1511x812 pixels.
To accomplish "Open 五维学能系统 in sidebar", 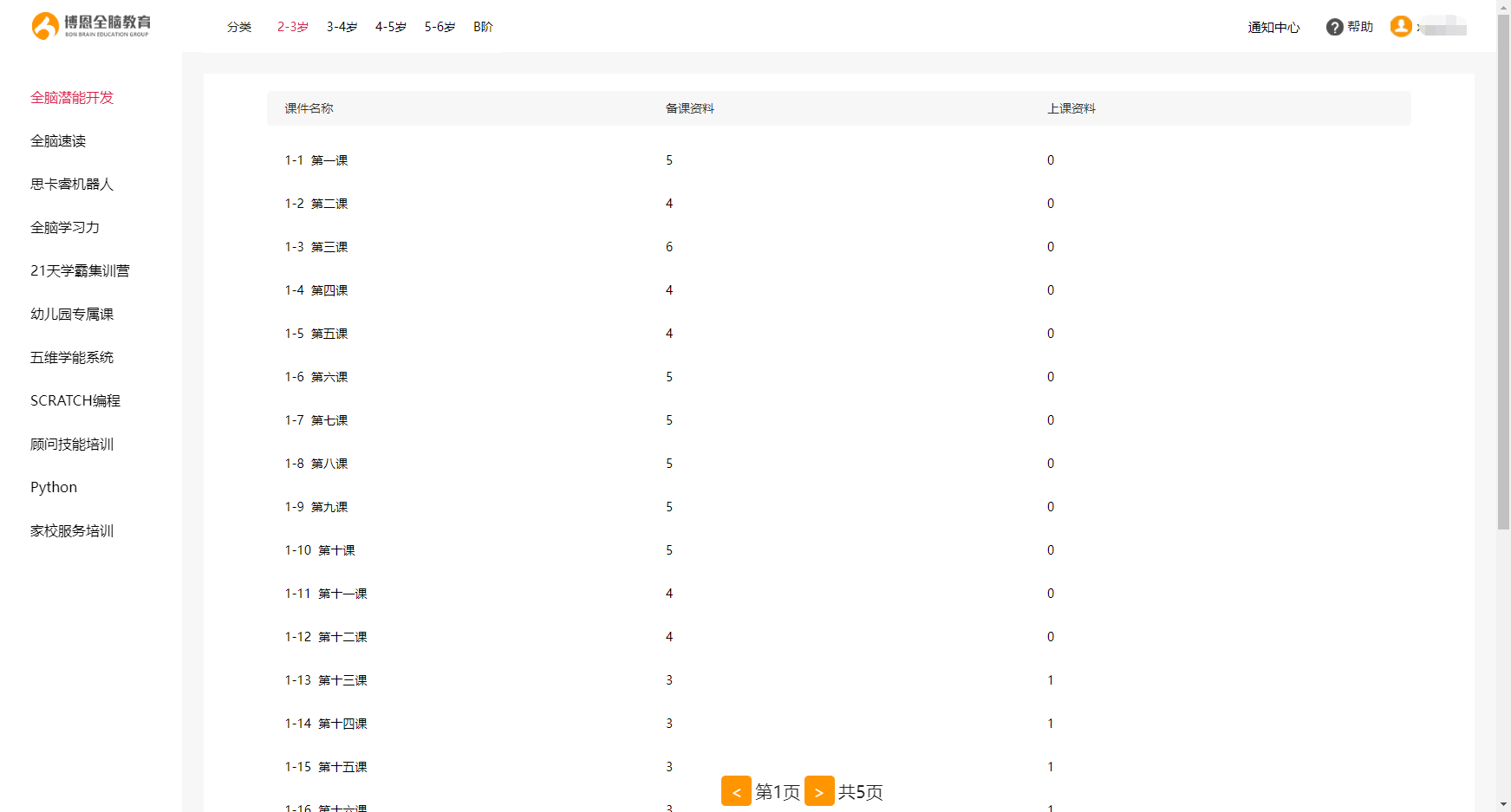I will coord(72,358).
